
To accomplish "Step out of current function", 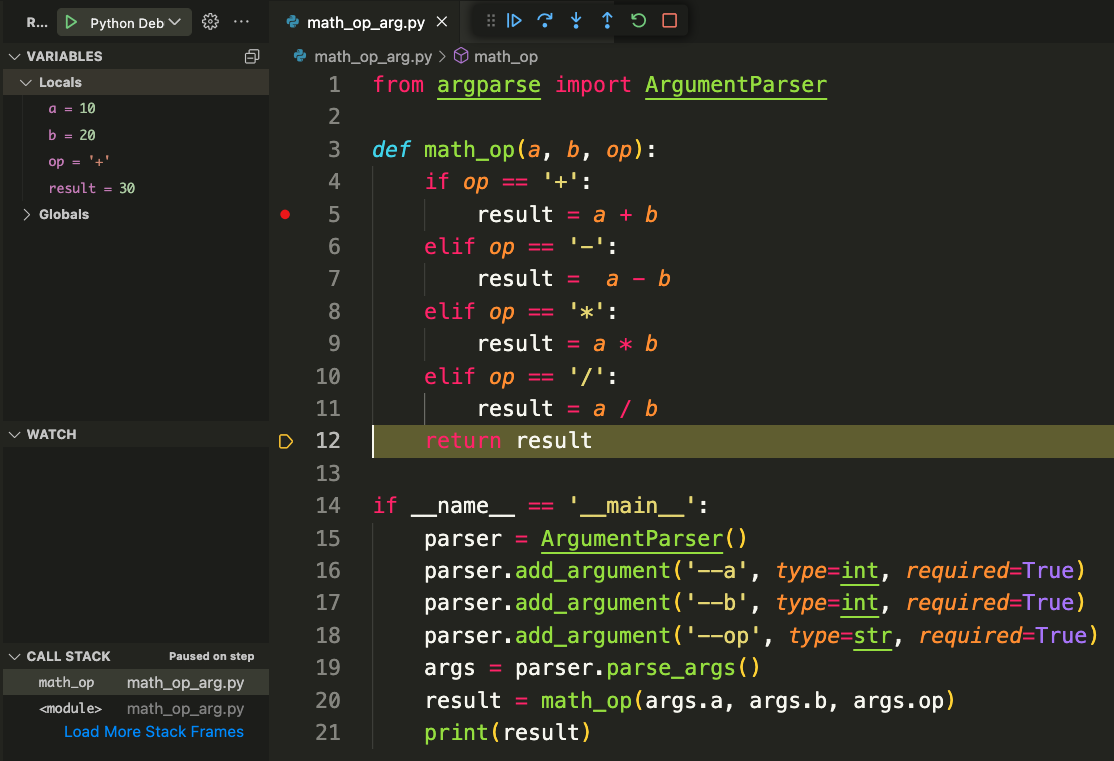I will click(x=607, y=21).
